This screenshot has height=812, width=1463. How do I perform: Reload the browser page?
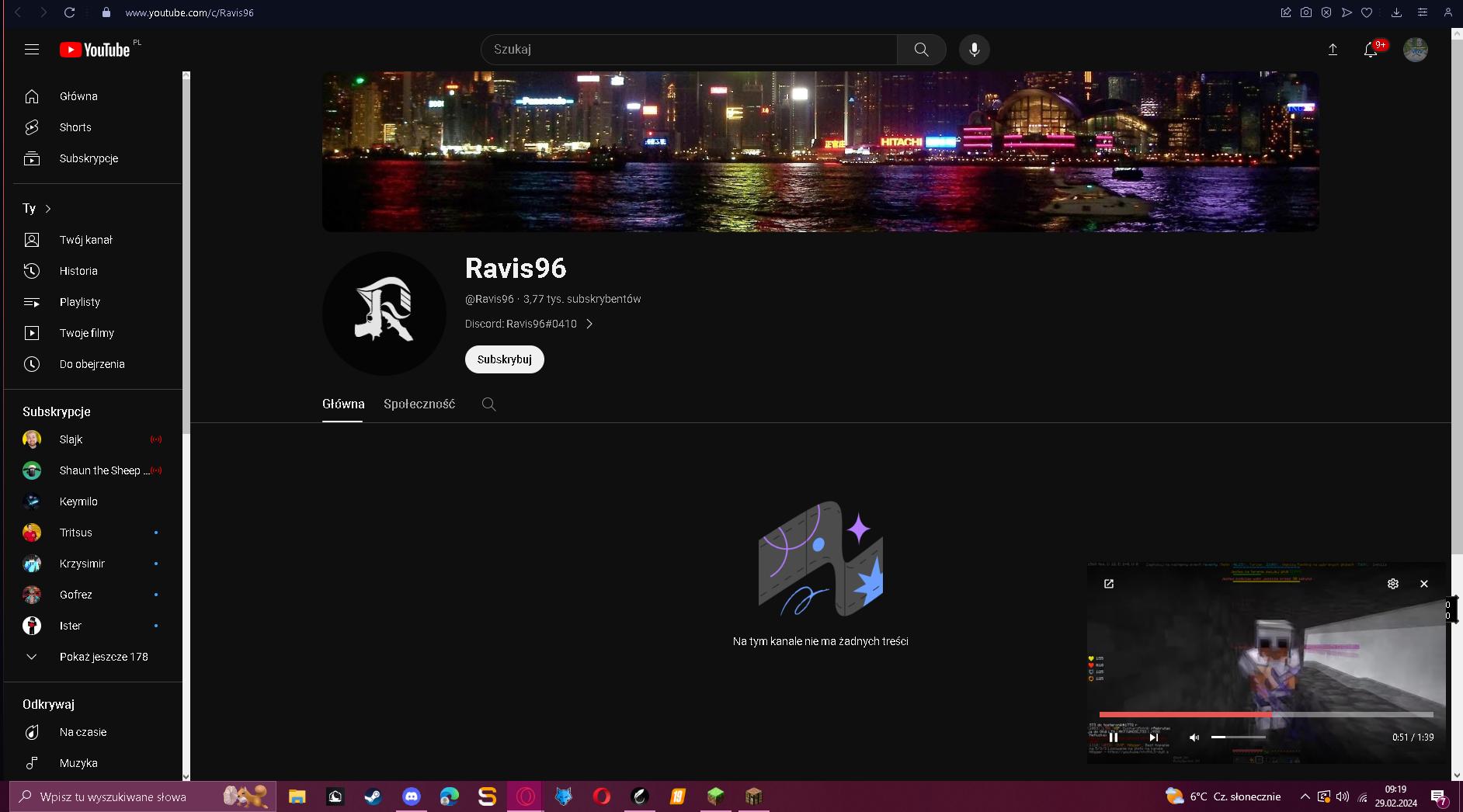coord(69,12)
